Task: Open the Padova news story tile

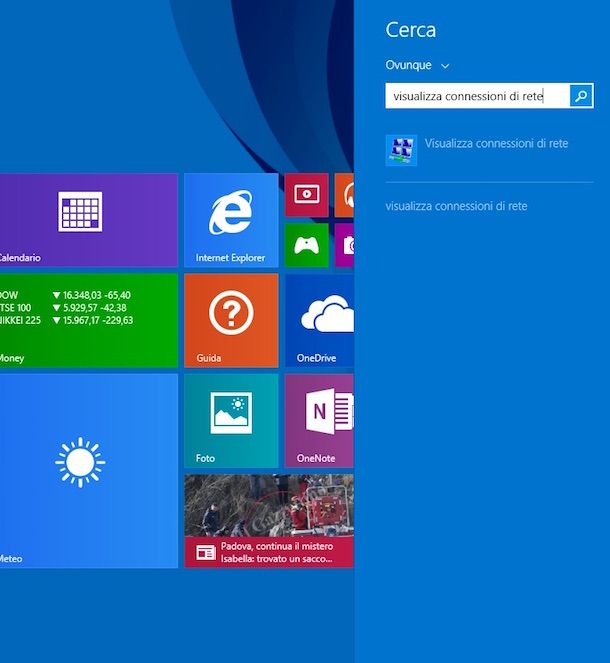Action: (269, 521)
